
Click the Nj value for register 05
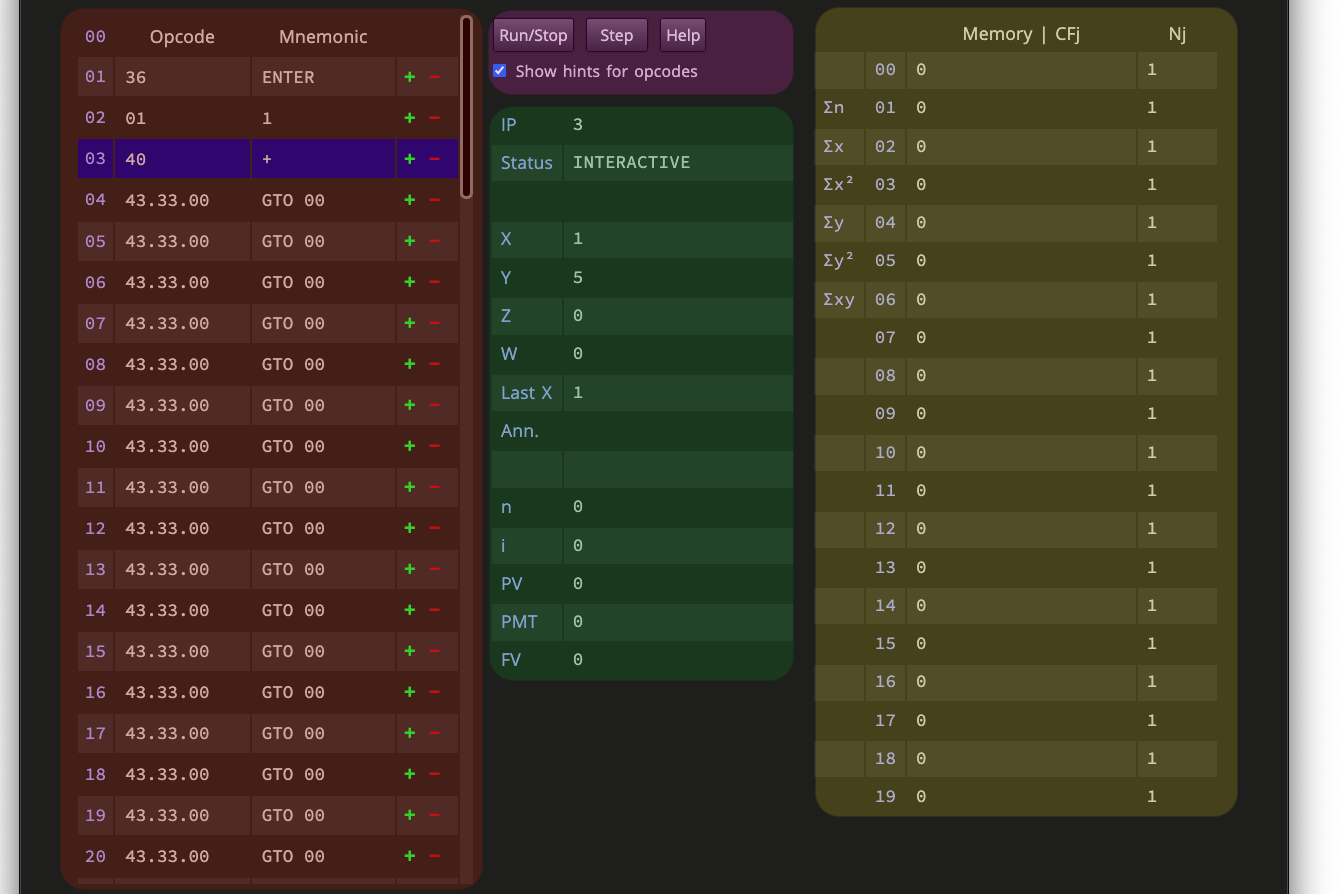click(1177, 261)
